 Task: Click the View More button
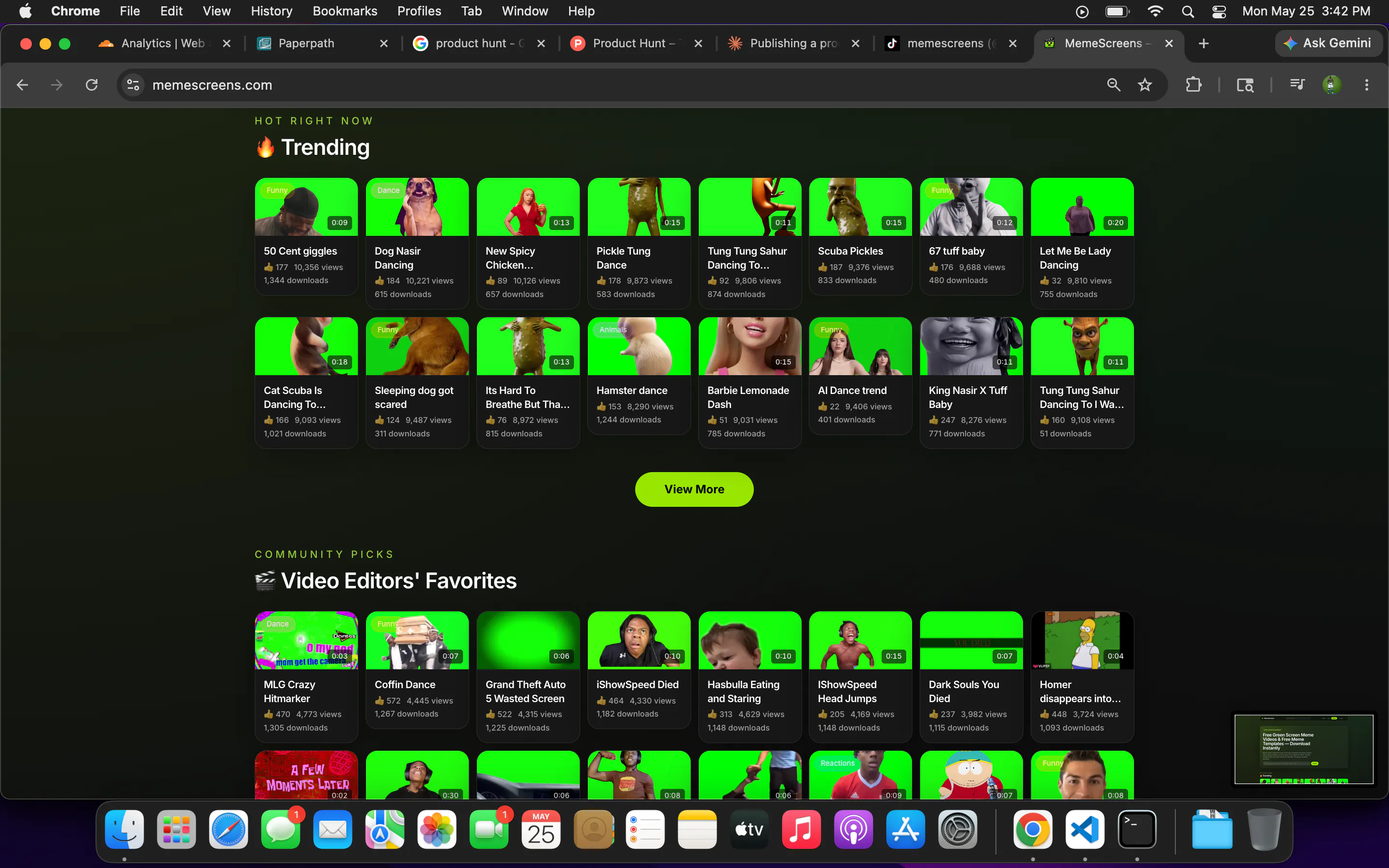click(x=694, y=489)
